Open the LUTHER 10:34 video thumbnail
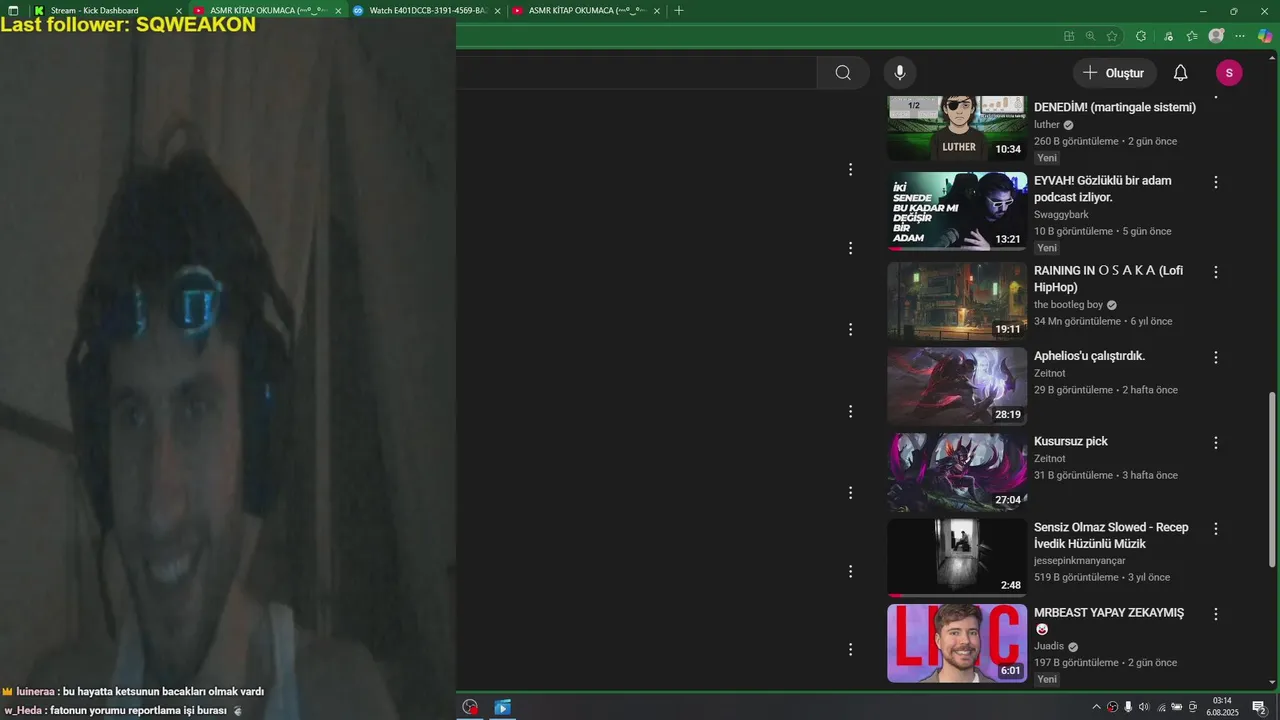The height and width of the screenshot is (720, 1280). point(957,128)
